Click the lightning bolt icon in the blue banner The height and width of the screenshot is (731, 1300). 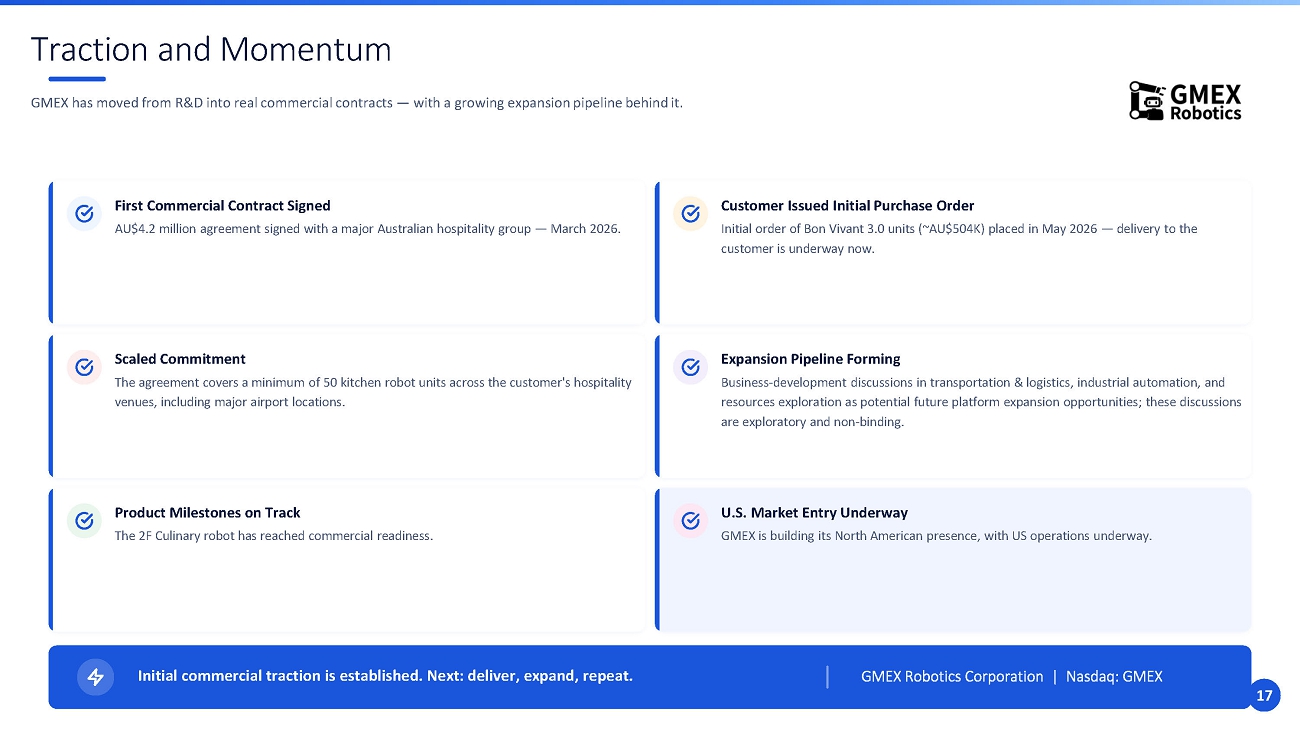(x=96, y=677)
